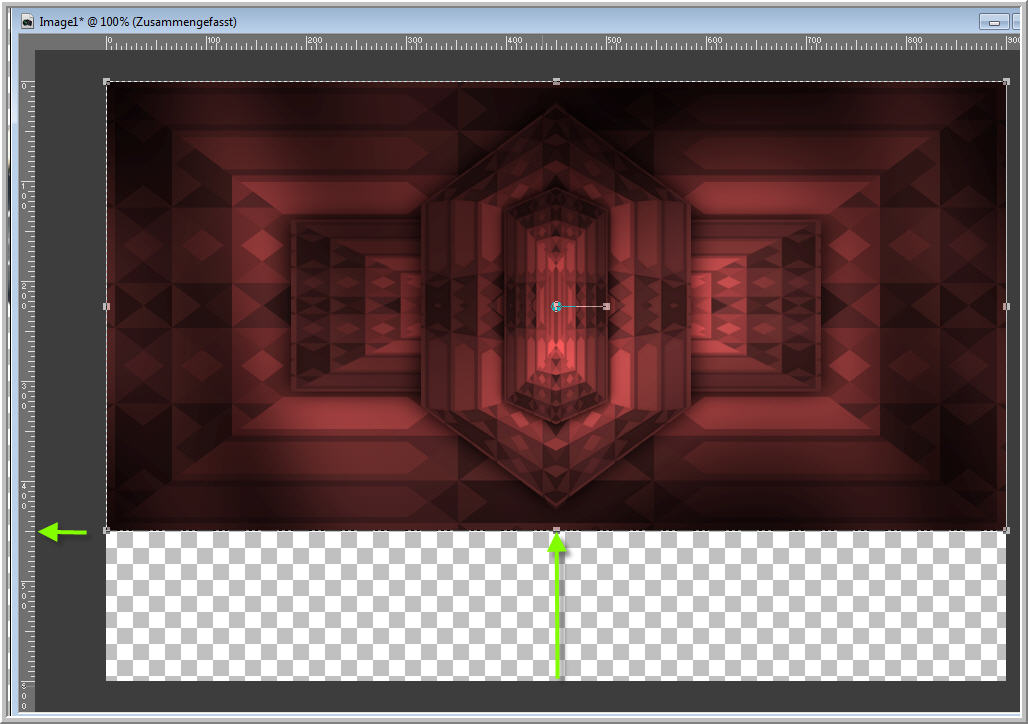The image size is (1028, 724).
Task: Click the Image1 title bar text
Action: (x=138, y=21)
